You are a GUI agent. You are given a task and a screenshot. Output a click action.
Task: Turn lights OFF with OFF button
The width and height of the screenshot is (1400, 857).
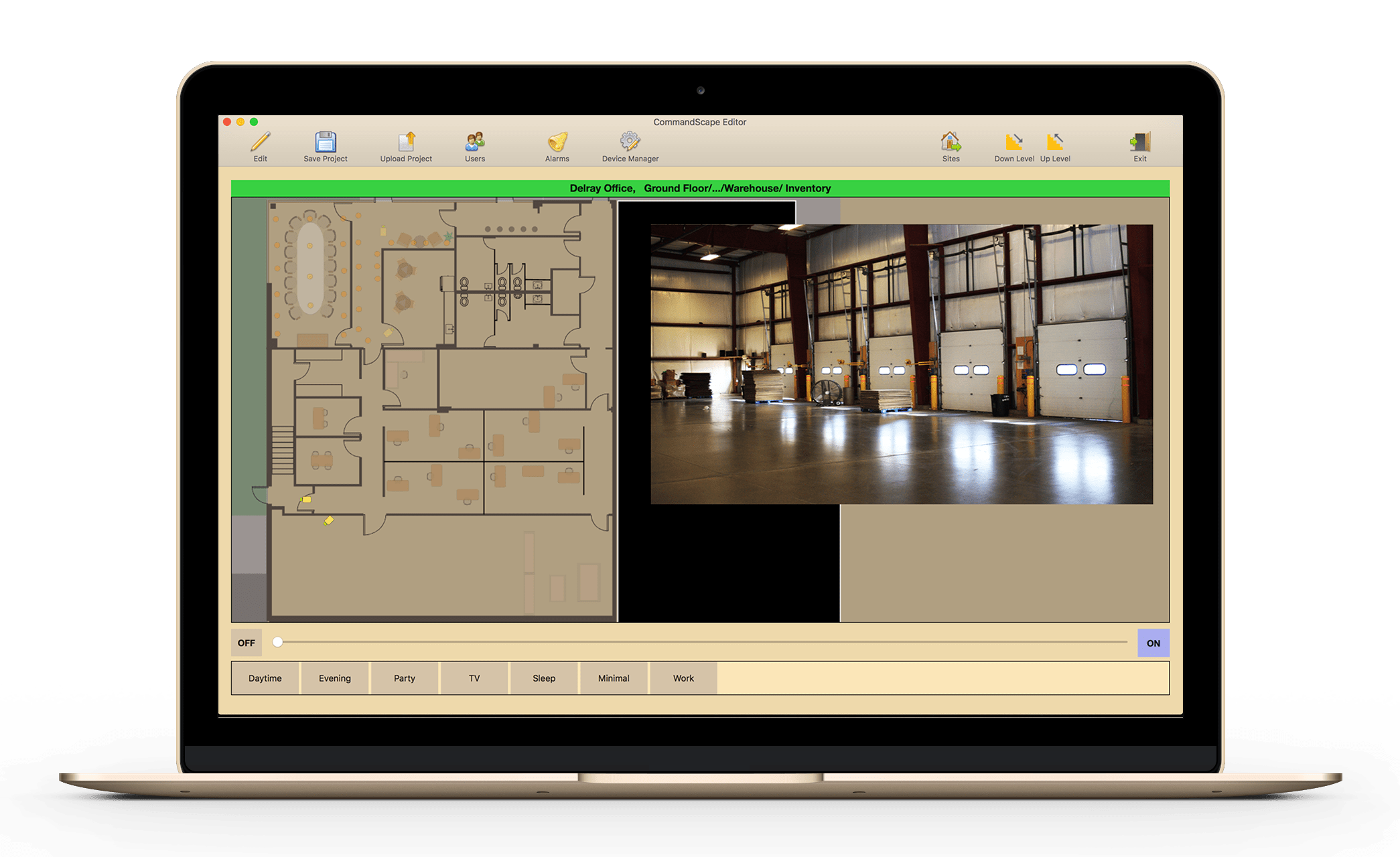246,643
